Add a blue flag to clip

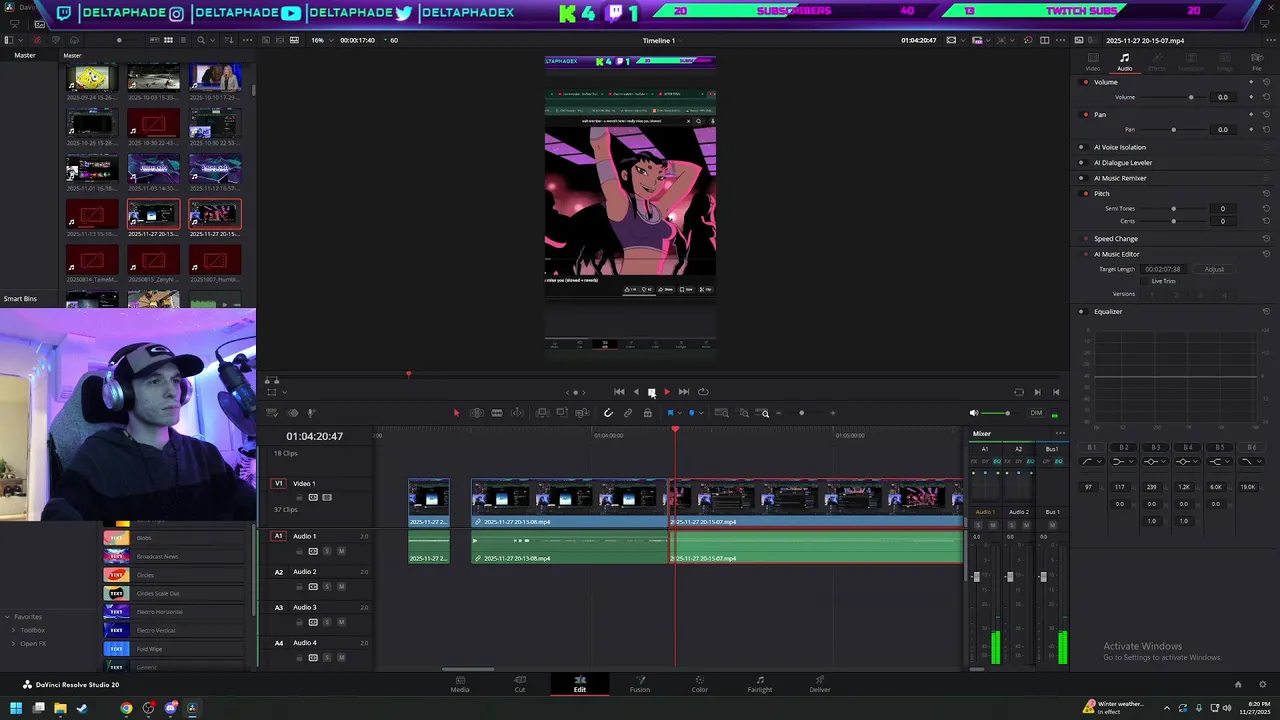click(670, 413)
